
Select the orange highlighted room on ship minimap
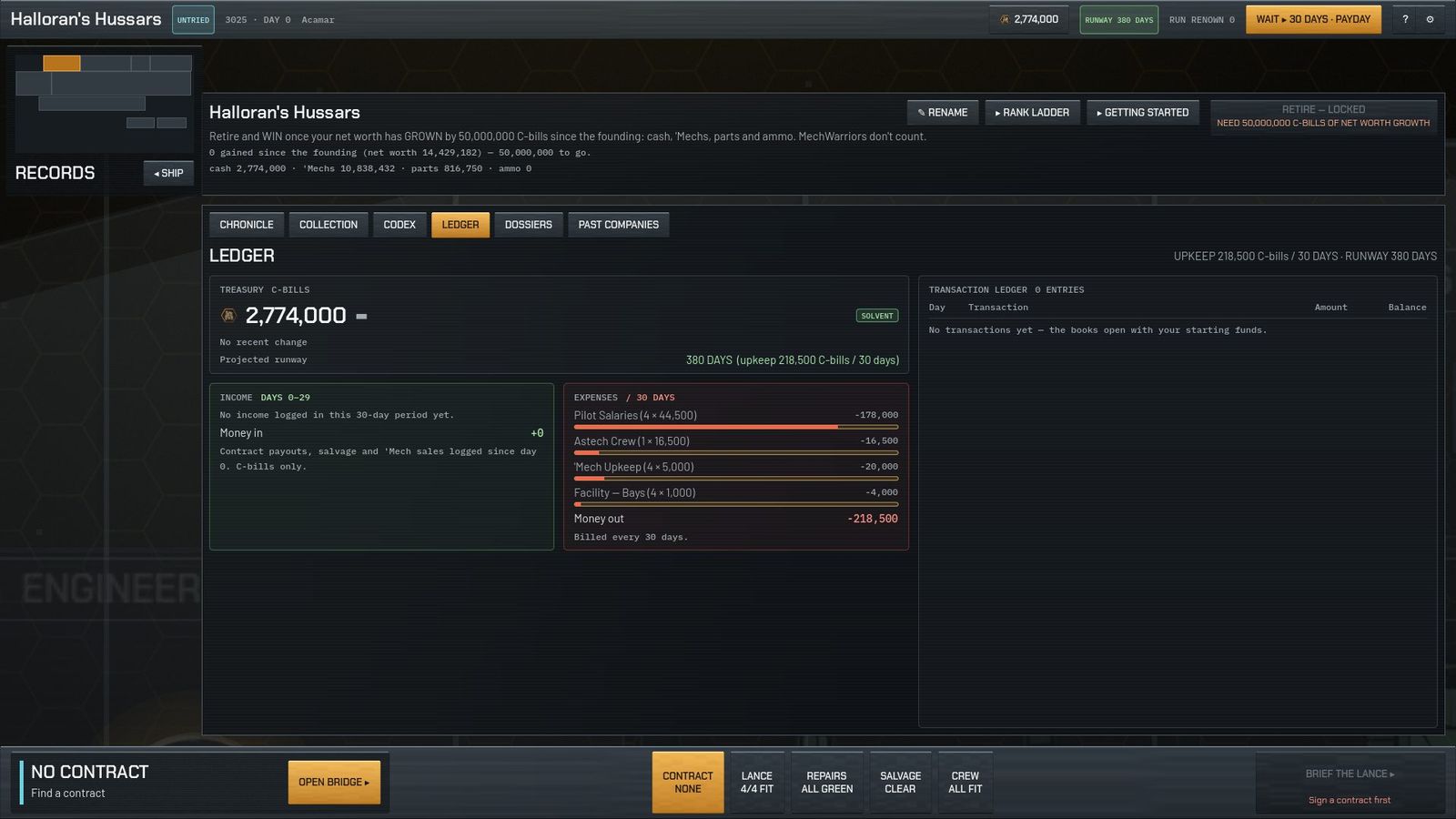[62, 63]
